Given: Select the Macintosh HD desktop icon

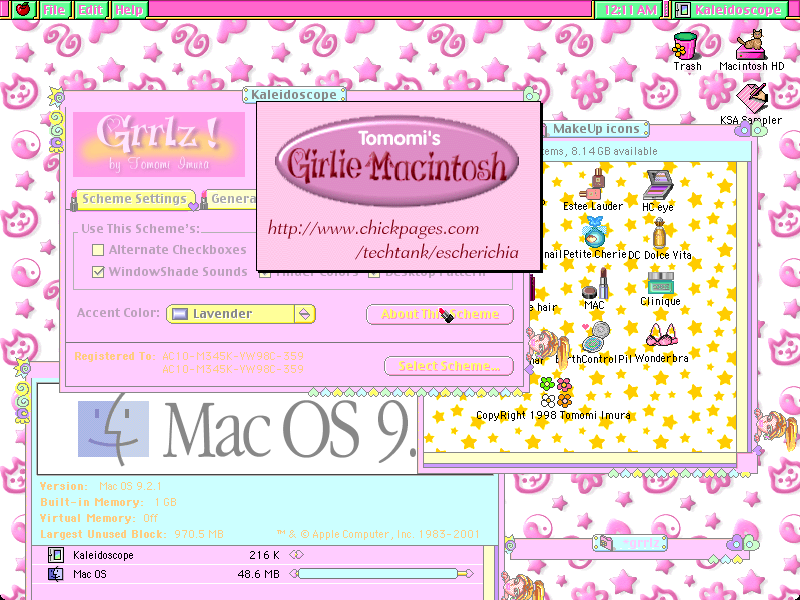Looking at the screenshot, I should (x=751, y=45).
